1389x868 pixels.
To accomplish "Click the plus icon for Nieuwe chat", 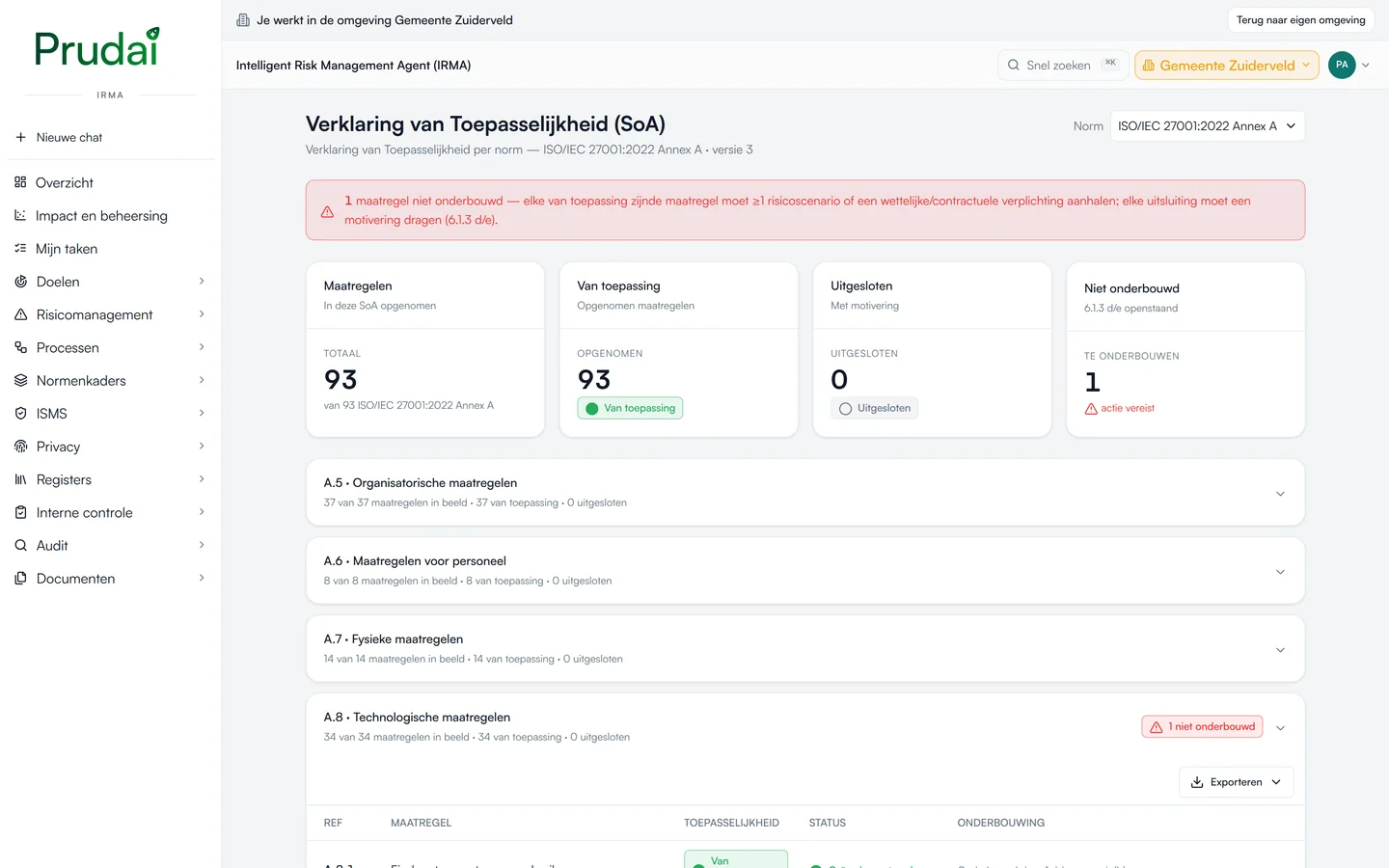I will click(20, 137).
